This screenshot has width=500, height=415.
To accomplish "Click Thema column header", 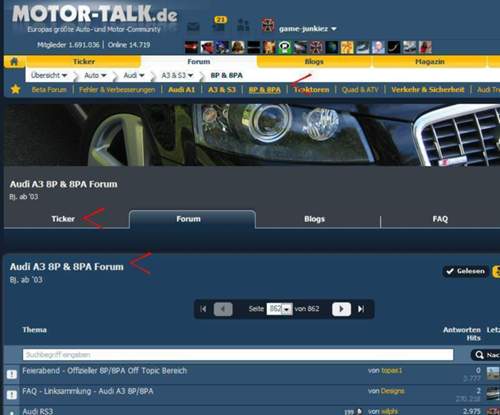I will pos(35,330).
